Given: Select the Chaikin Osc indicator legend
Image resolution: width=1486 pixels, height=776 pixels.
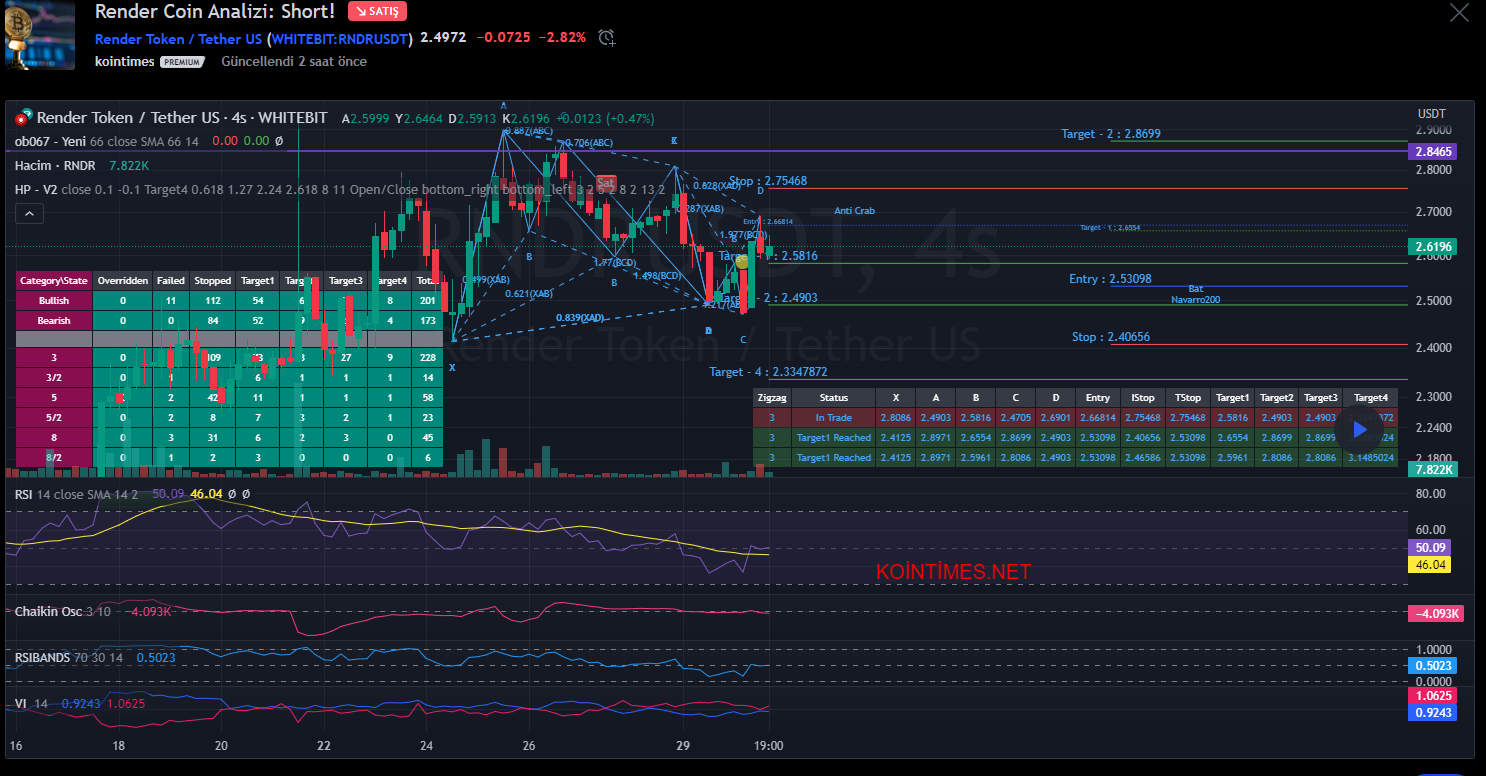Looking at the screenshot, I should (x=48, y=611).
